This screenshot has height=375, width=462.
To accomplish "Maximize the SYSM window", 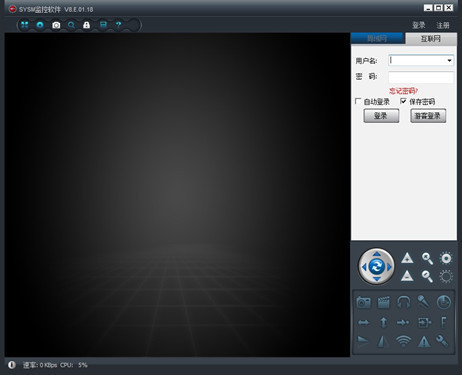I will [x=439, y=8].
